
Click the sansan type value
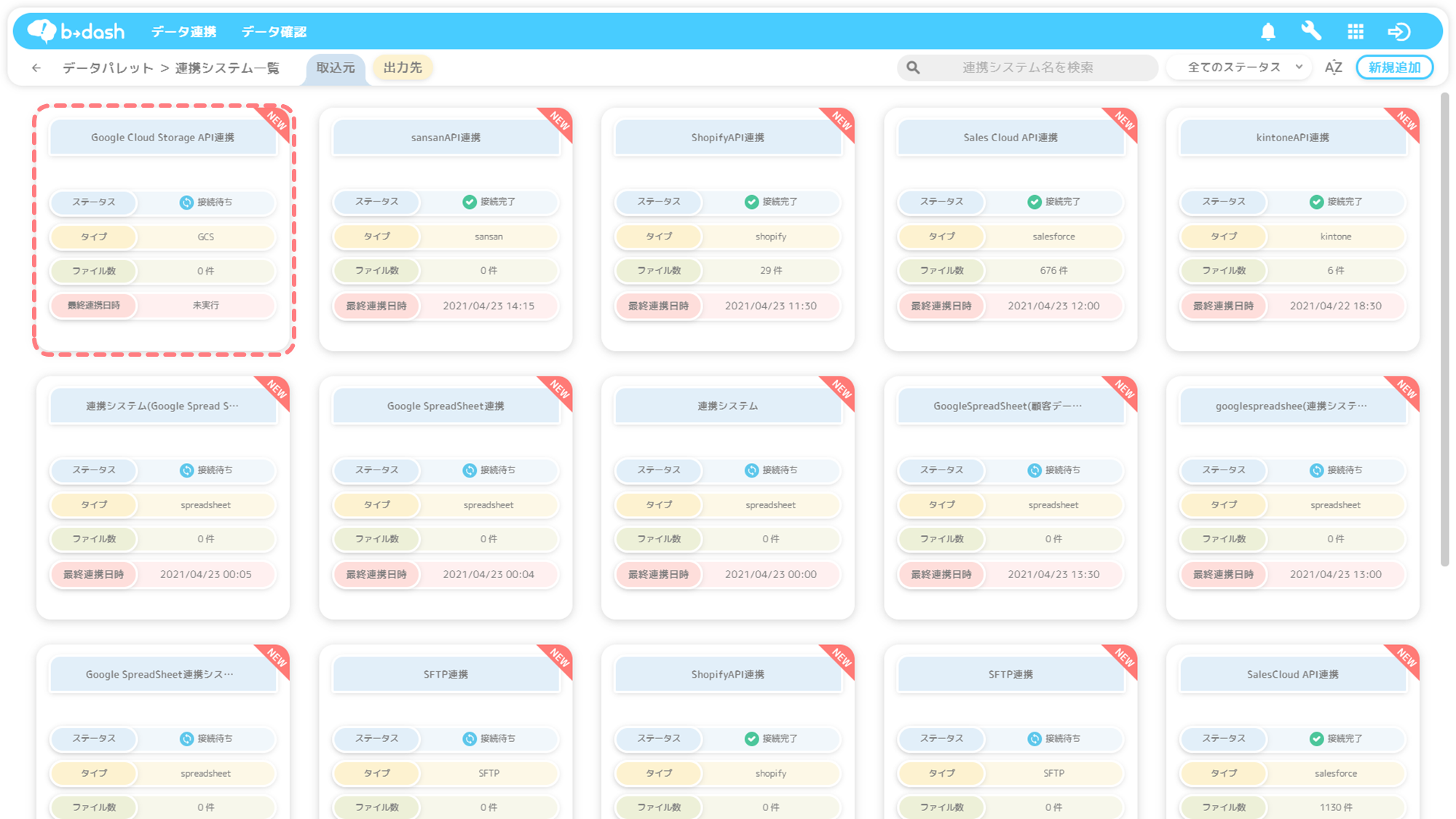(x=488, y=237)
